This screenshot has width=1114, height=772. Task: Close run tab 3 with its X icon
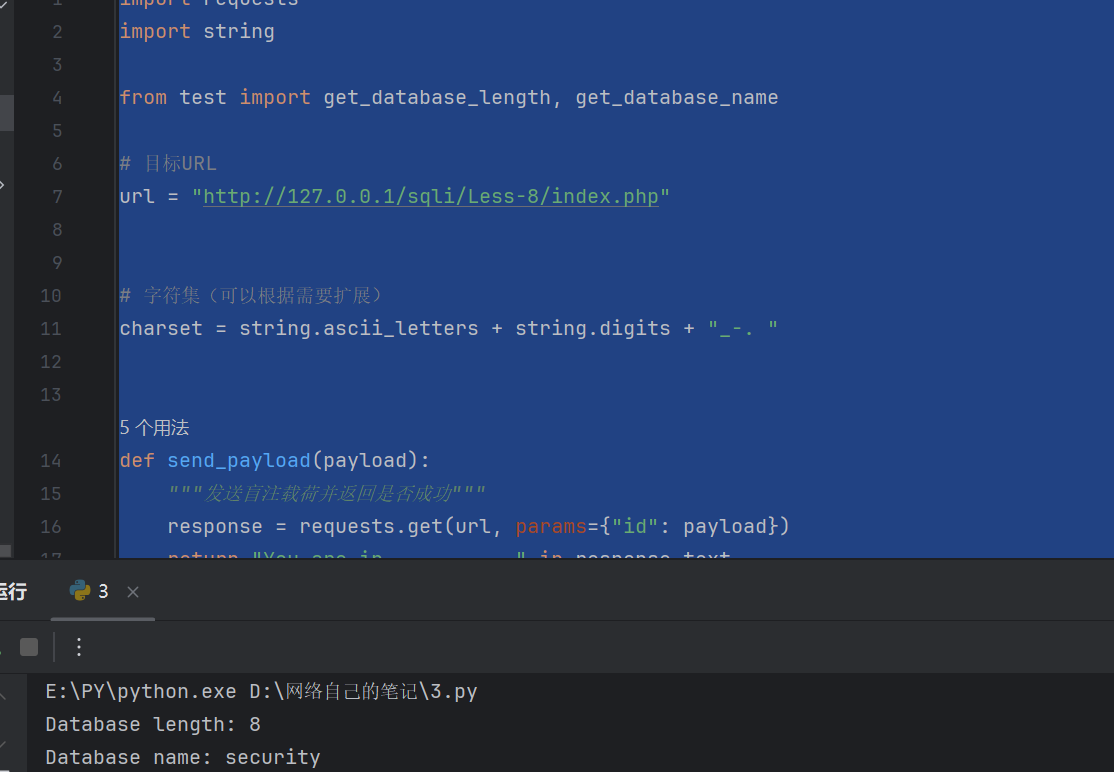tap(133, 591)
